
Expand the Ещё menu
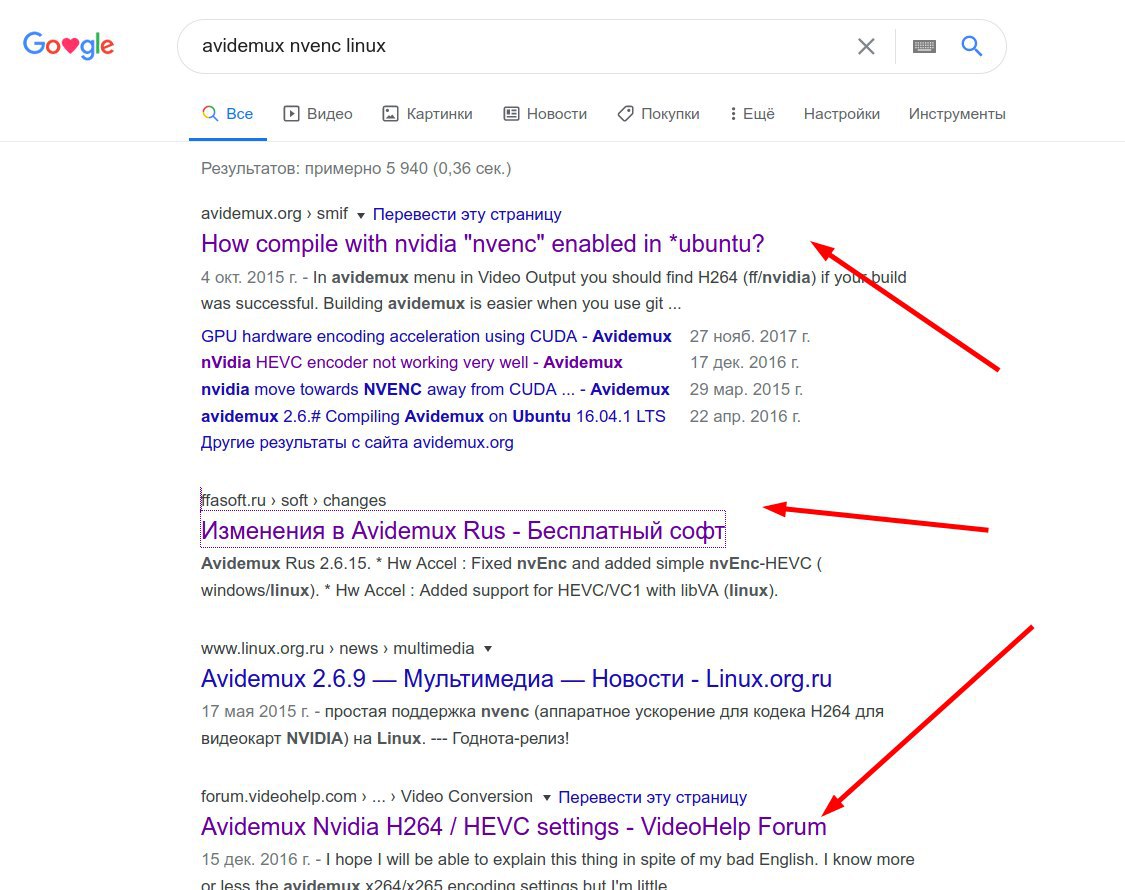coord(752,113)
